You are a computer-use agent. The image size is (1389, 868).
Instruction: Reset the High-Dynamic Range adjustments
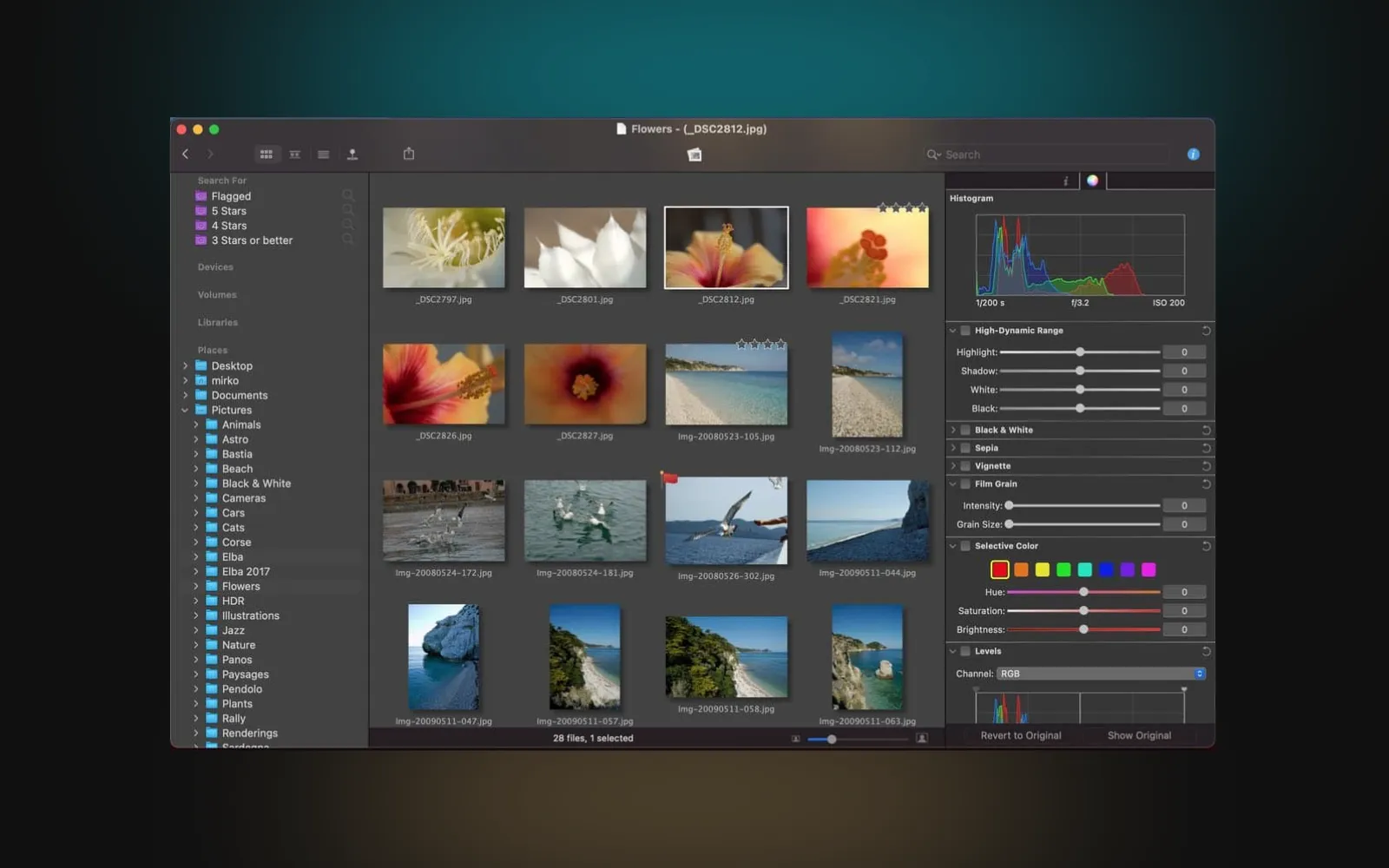pos(1206,331)
